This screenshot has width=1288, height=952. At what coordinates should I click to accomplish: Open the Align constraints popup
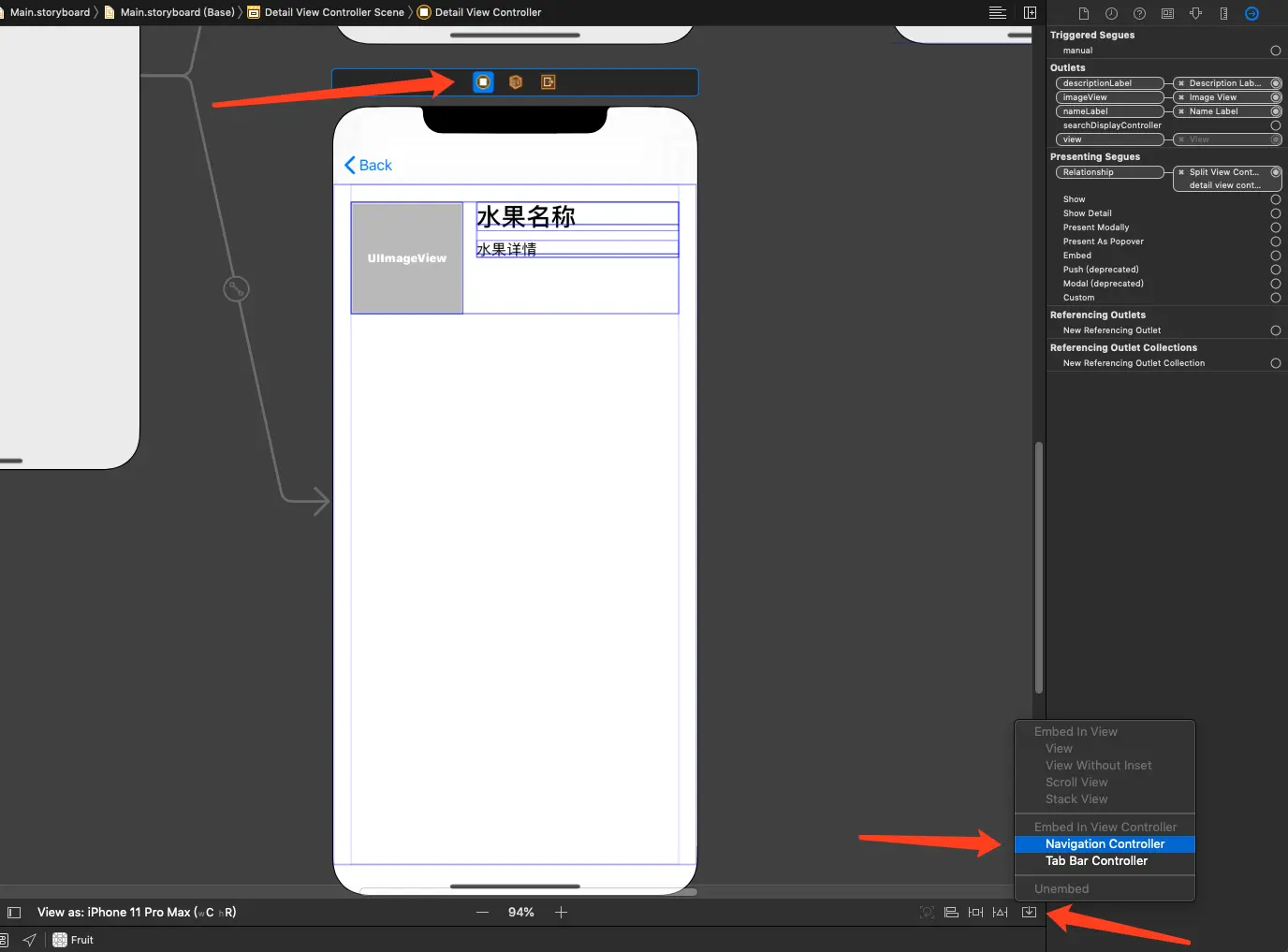[x=951, y=913]
